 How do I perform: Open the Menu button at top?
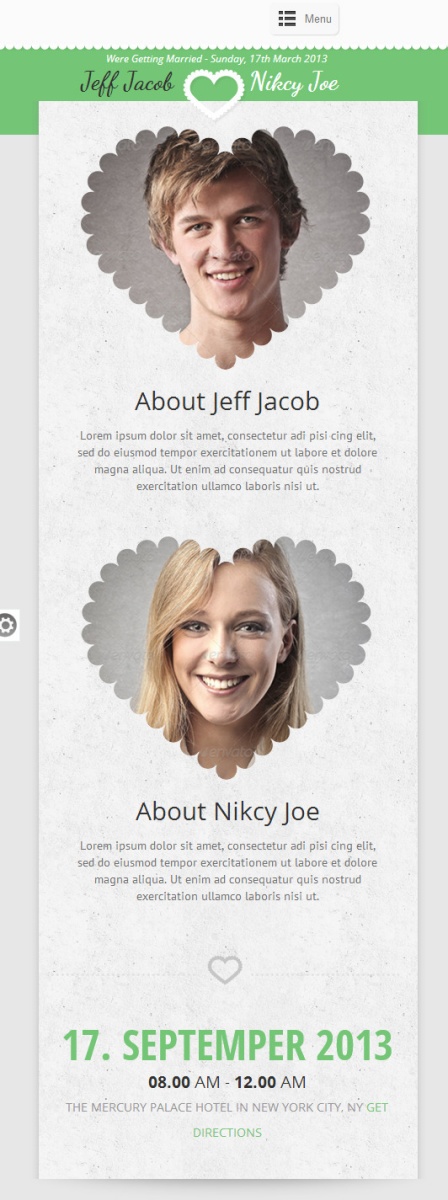tap(305, 19)
